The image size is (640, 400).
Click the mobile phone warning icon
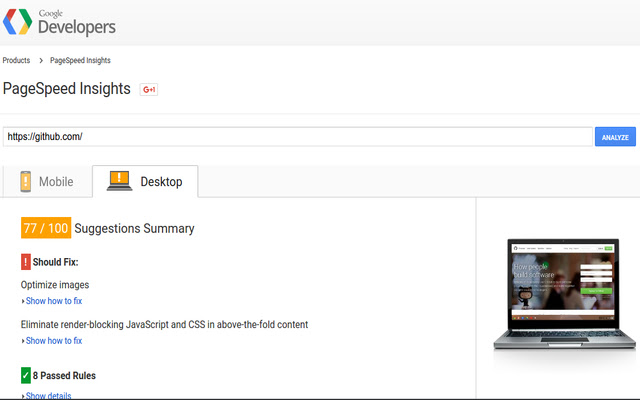26,181
